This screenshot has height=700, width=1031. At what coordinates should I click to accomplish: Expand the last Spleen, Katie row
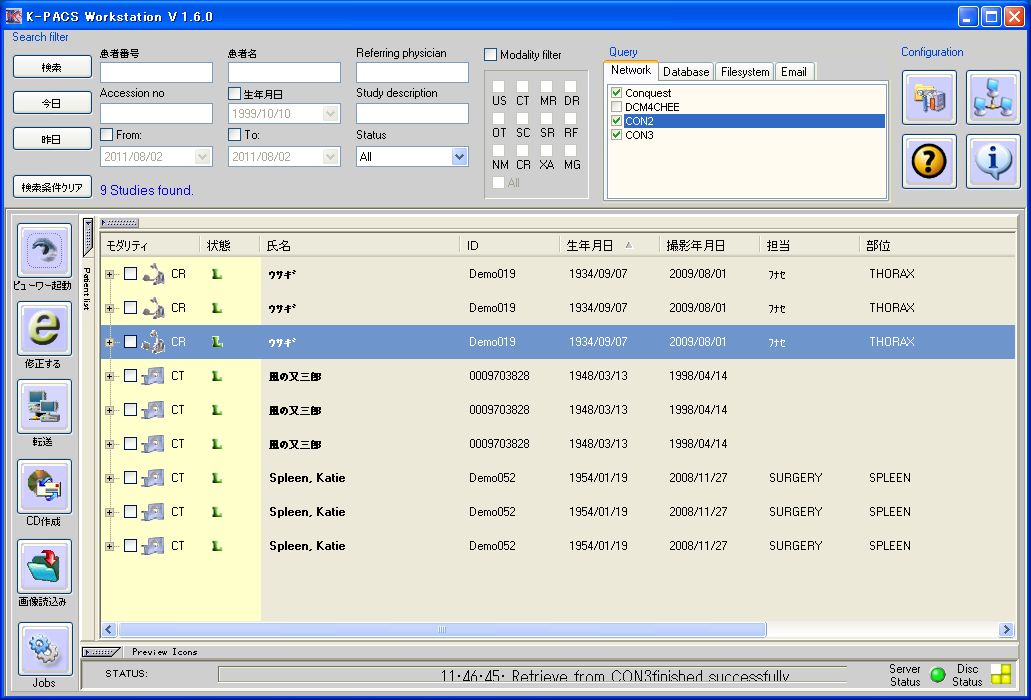(x=109, y=546)
